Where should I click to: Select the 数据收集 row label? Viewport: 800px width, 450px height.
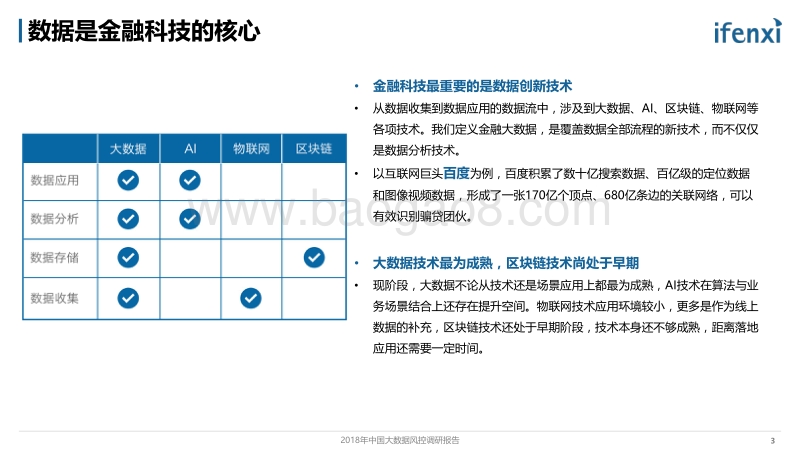coord(55,298)
